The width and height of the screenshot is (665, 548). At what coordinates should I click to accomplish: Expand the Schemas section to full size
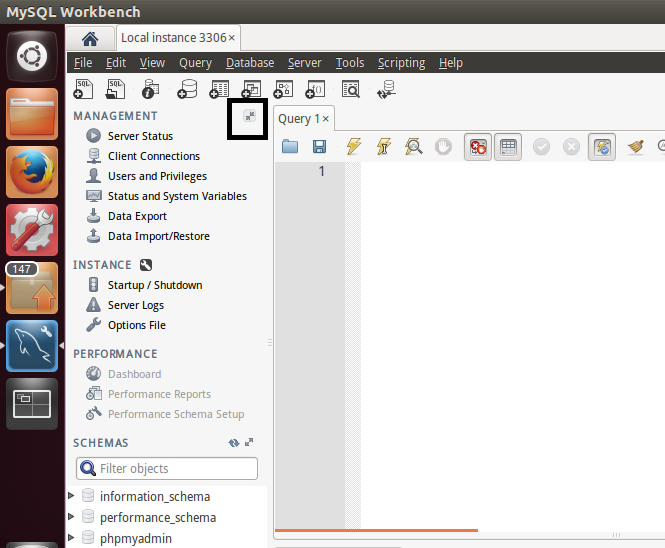point(249,442)
